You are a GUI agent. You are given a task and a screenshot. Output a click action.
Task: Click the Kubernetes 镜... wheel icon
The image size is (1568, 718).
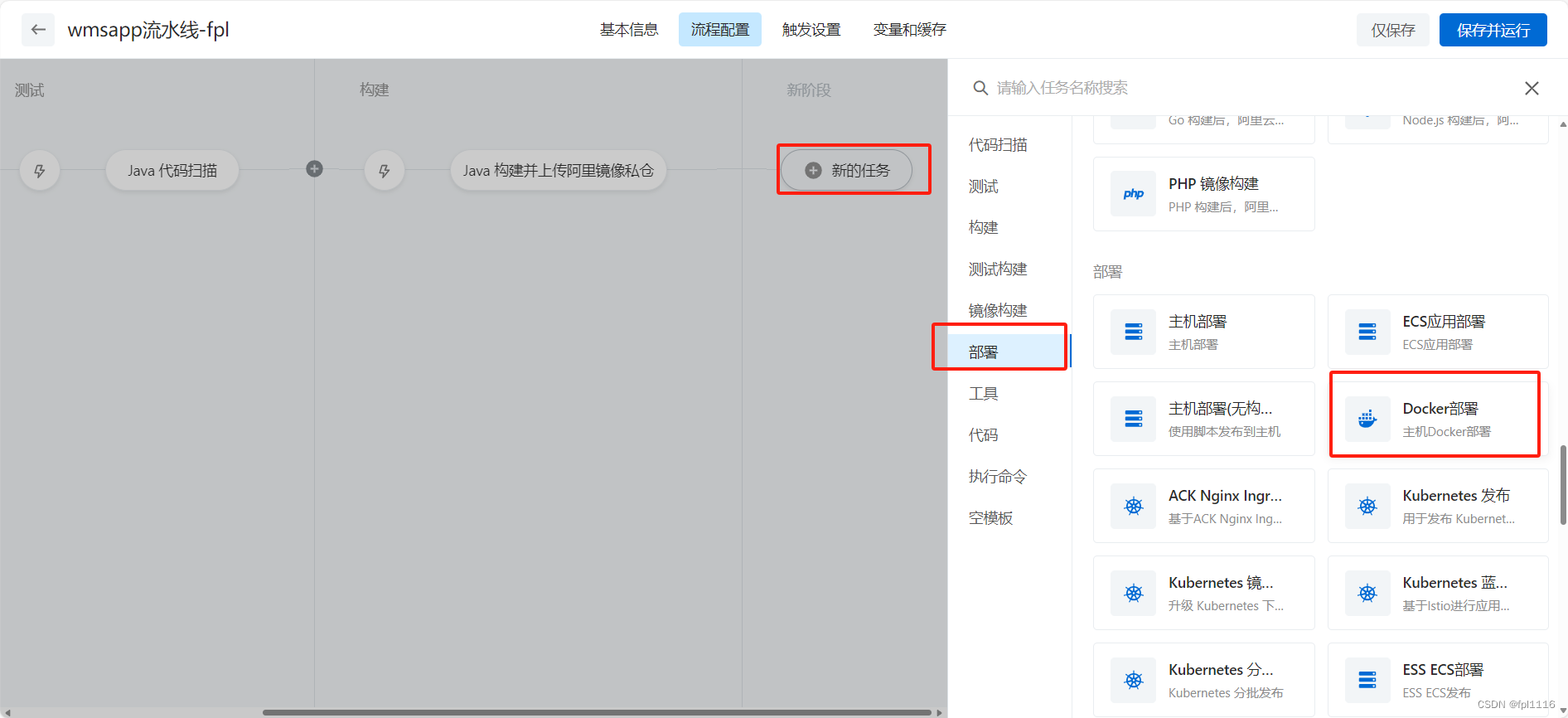pyautogui.click(x=1134, y=593)
